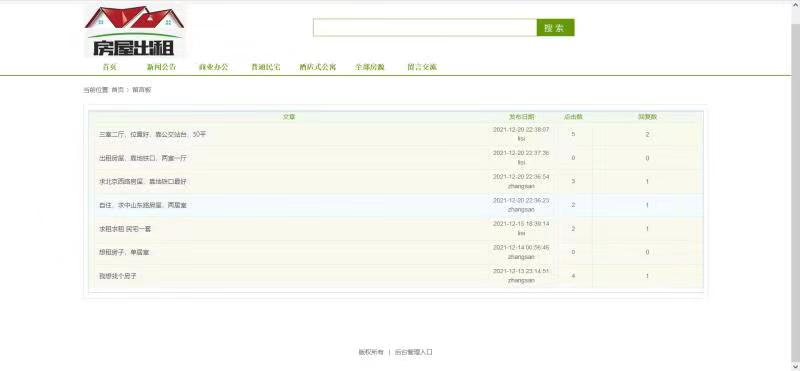Open the 商业办公 navigation item
800x371 pixels.
tap(213, 67)
